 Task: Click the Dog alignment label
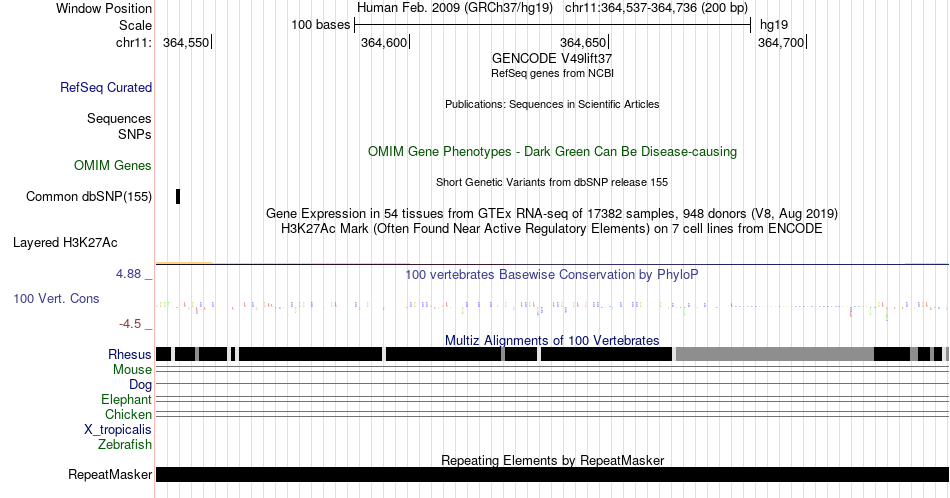click(x=140, y=385)
